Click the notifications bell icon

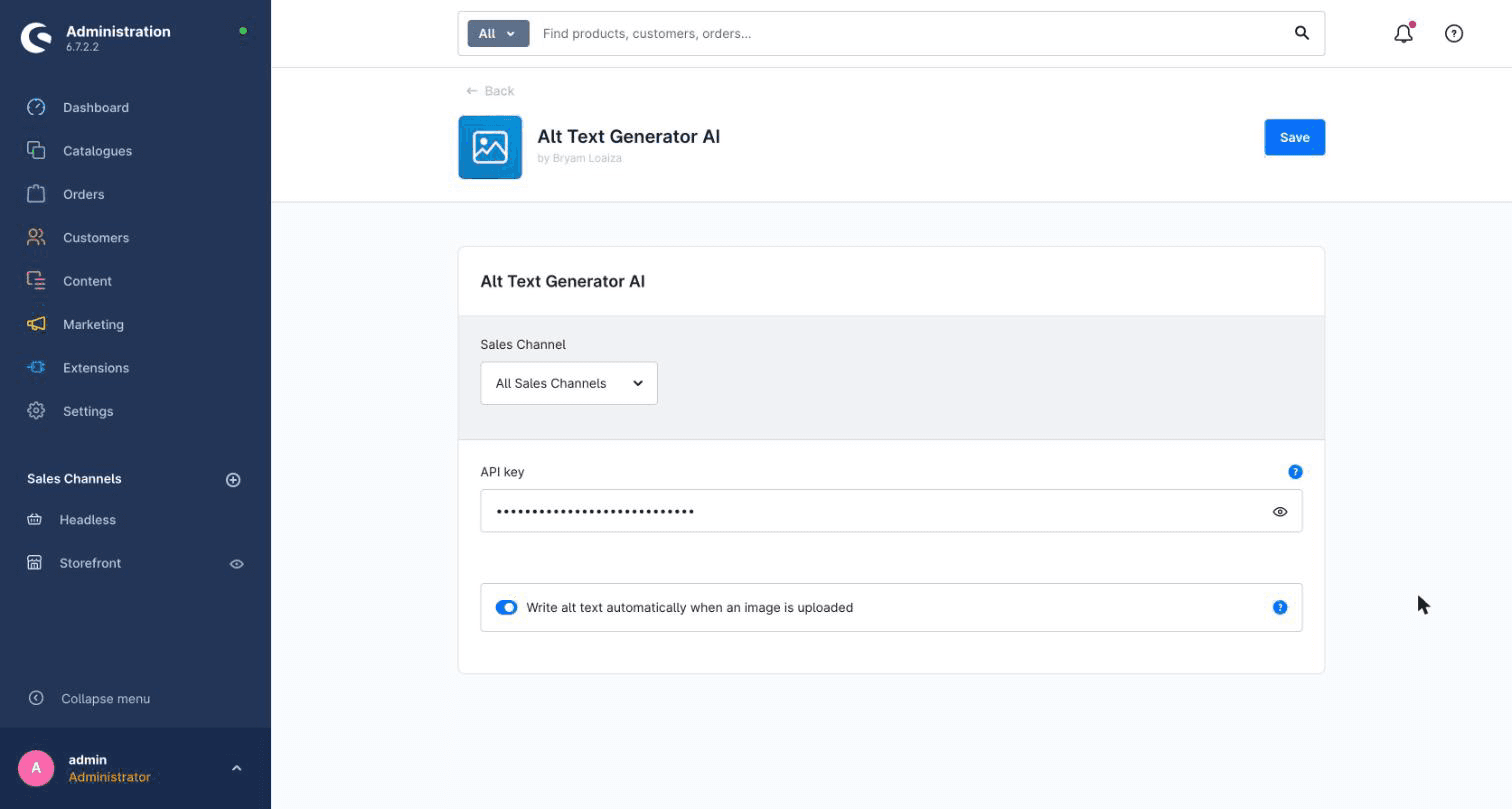(x=1404, y=33)
